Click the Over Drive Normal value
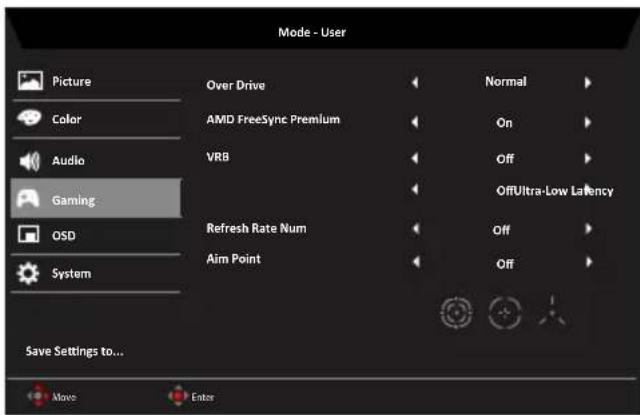640x415 pixels. pos(506,82)
